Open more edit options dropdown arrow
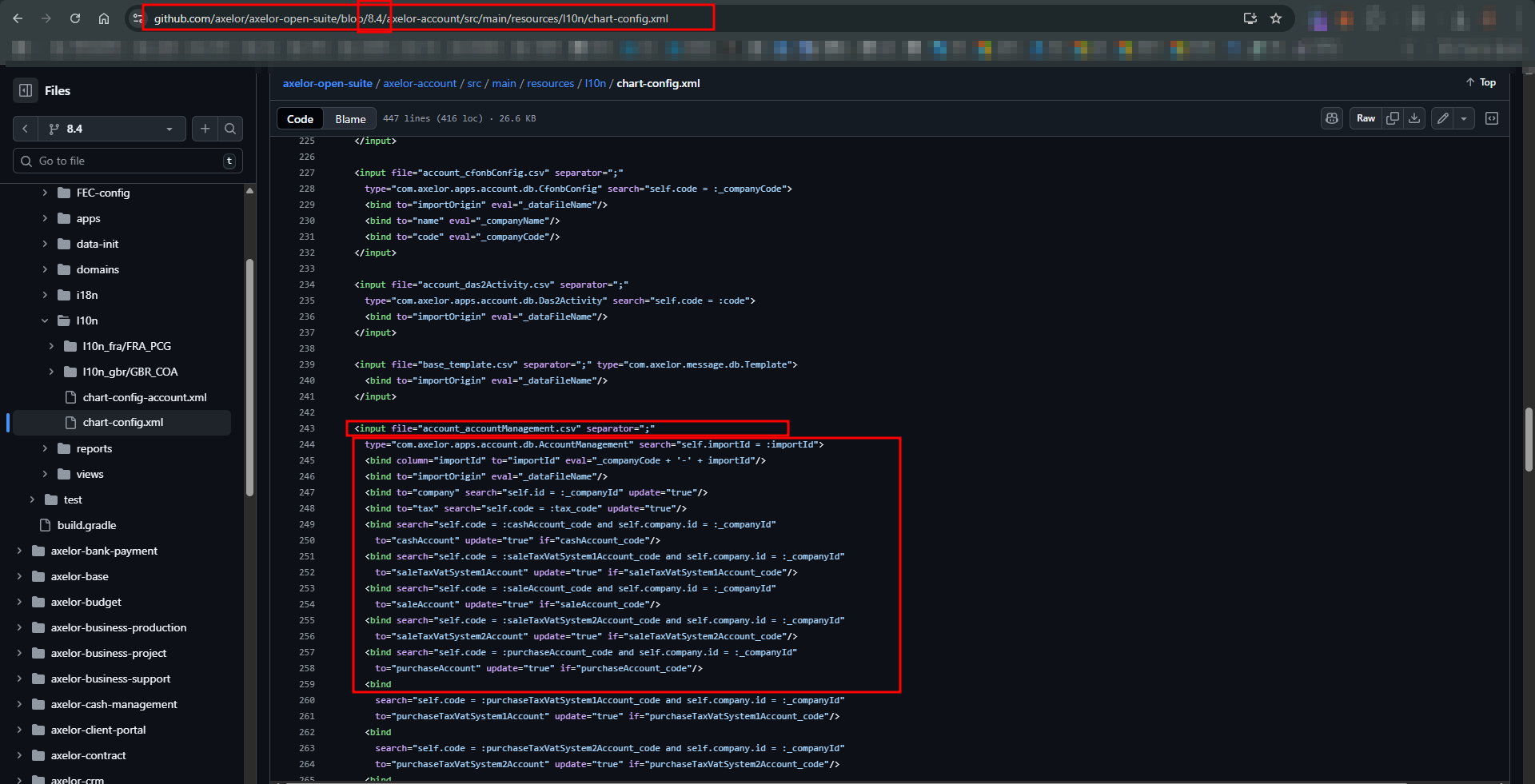 (1464, 118)
